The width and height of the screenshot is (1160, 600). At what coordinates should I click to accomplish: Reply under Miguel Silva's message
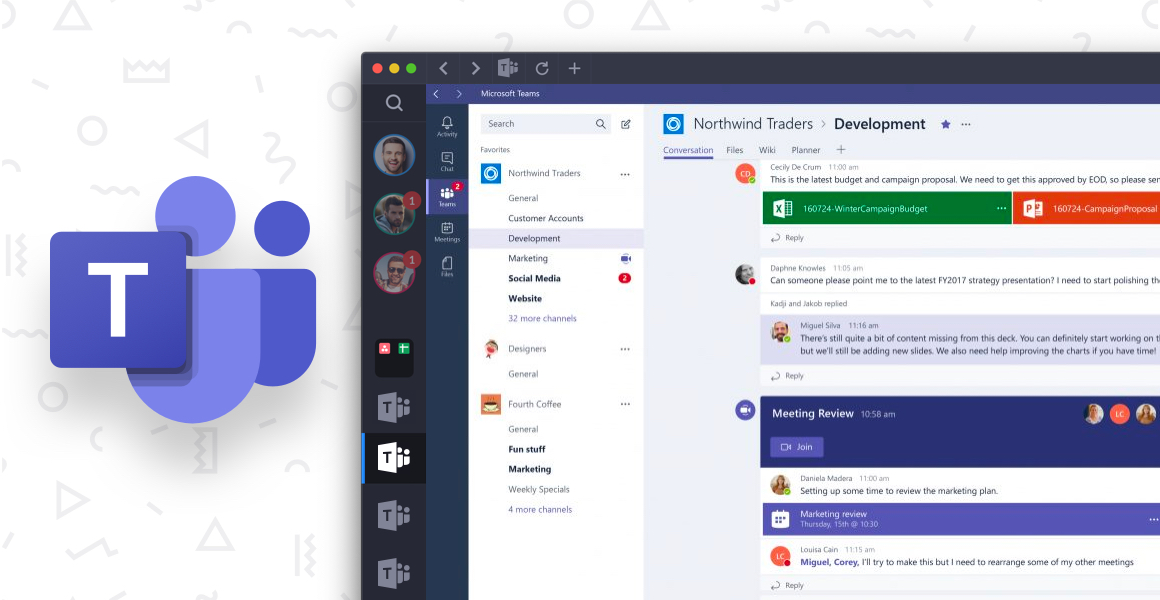pyautogui.click(x=787, y=376)
